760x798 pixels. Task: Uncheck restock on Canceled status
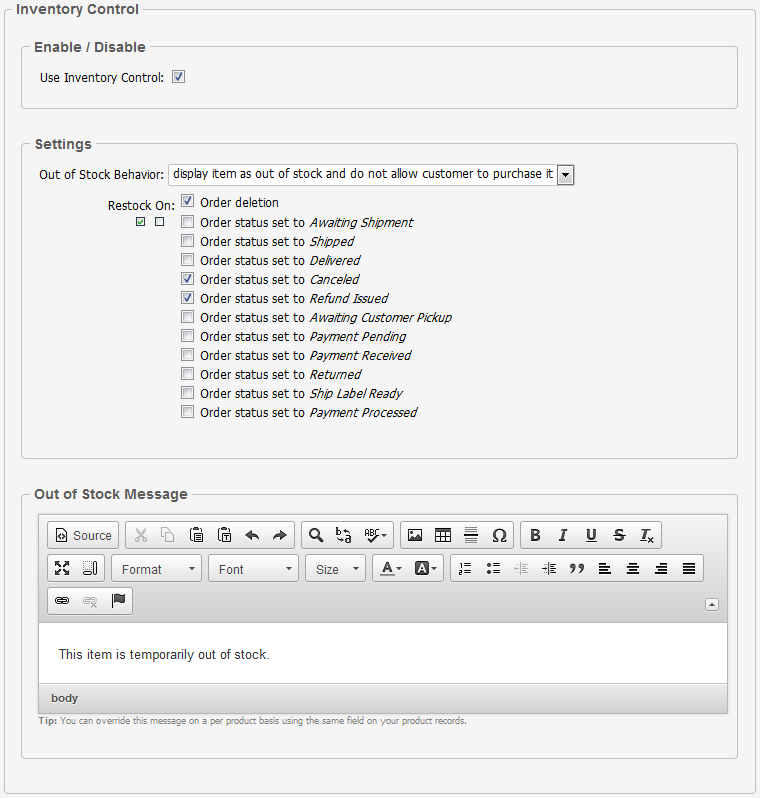pyautogui.click(x=188, y=279)
